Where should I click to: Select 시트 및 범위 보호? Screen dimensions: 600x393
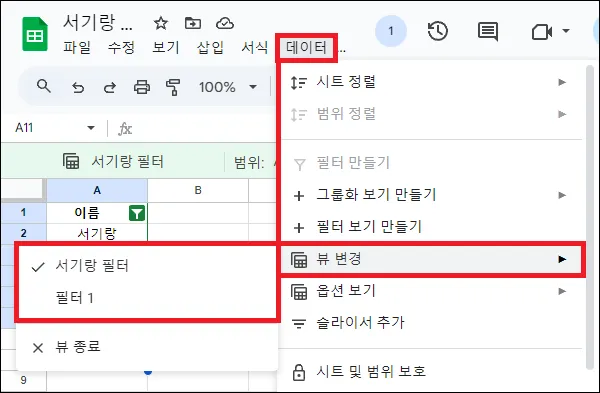point(431,372)
